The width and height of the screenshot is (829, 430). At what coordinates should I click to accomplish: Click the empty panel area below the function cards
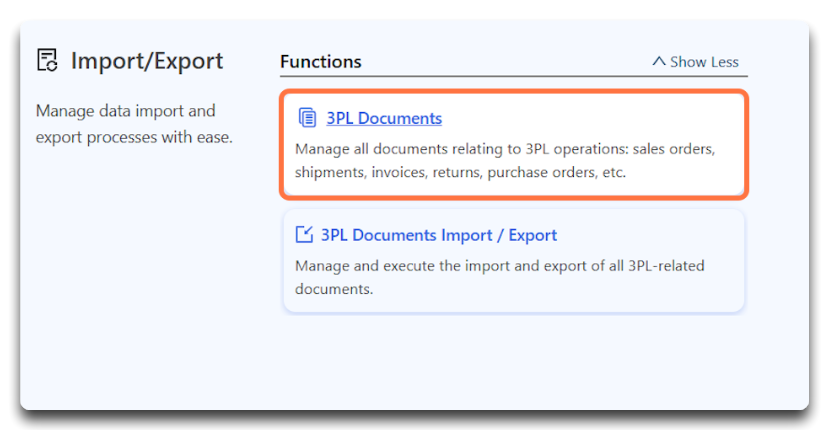tap(513, 360)
